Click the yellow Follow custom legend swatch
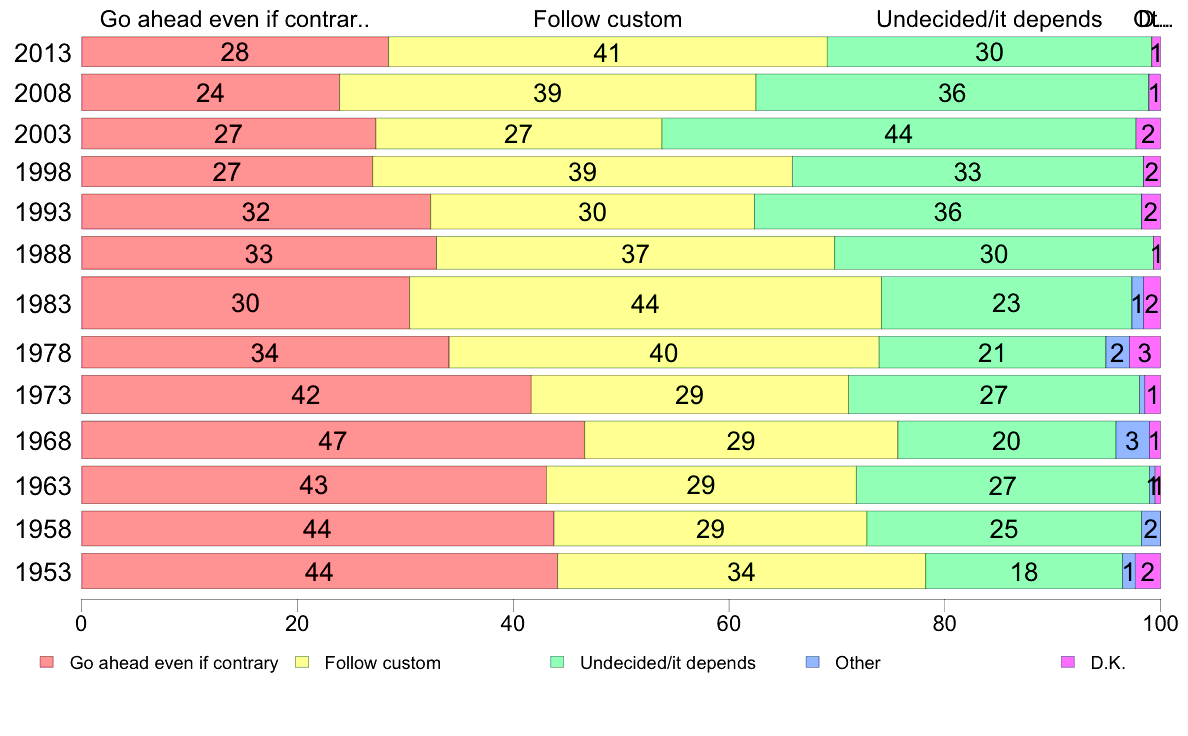Viewport: 1188px width, 736px height. click(302, 662)
